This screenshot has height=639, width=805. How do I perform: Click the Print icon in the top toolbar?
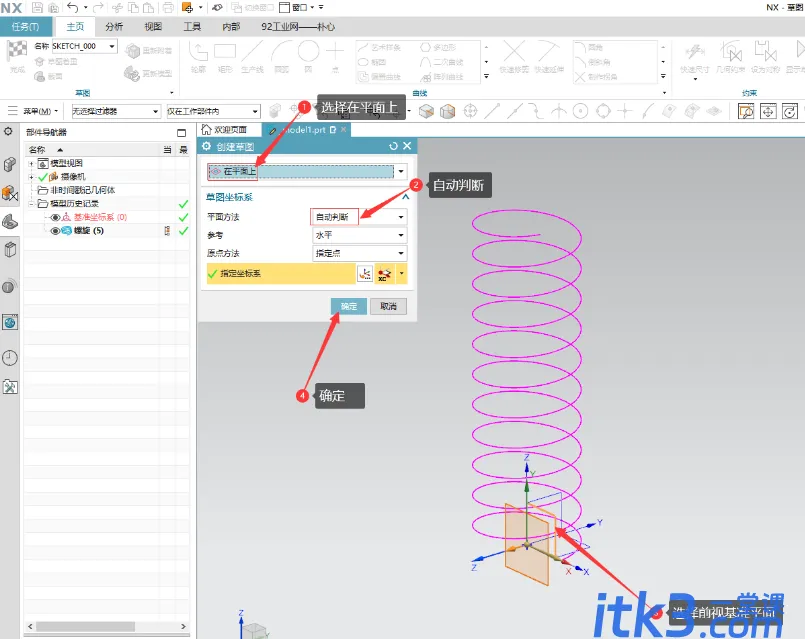(x=168, y=8)
